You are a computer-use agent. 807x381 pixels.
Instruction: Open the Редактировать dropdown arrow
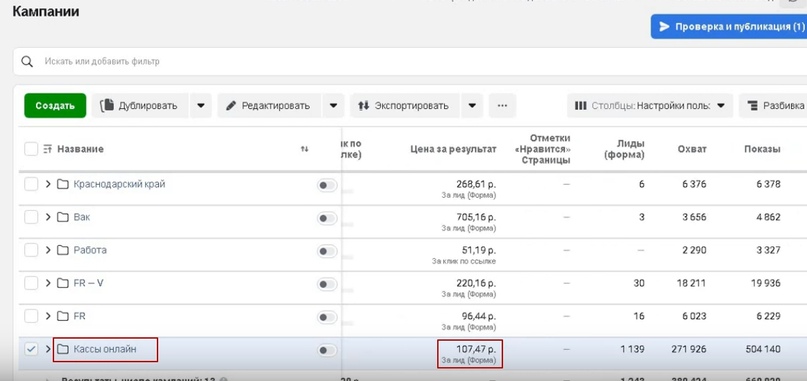click(x=334, y=106)
